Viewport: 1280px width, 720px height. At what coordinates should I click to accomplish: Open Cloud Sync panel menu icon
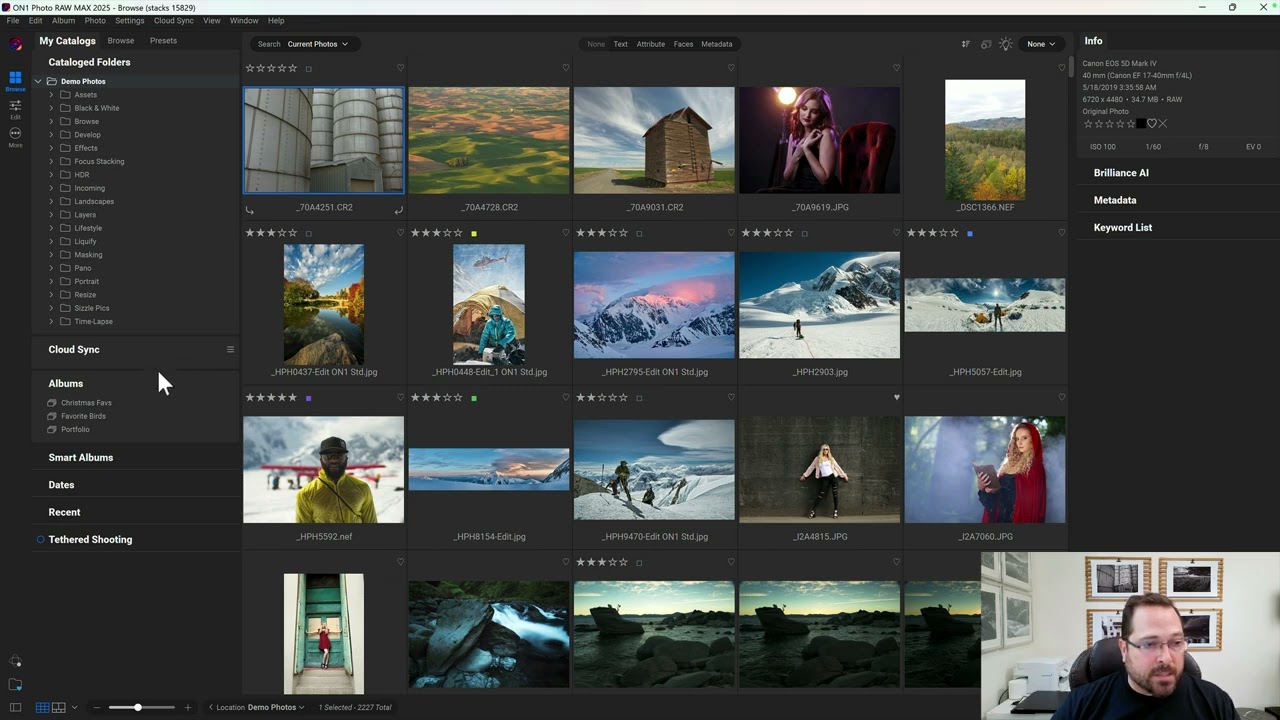pos(230,350)
